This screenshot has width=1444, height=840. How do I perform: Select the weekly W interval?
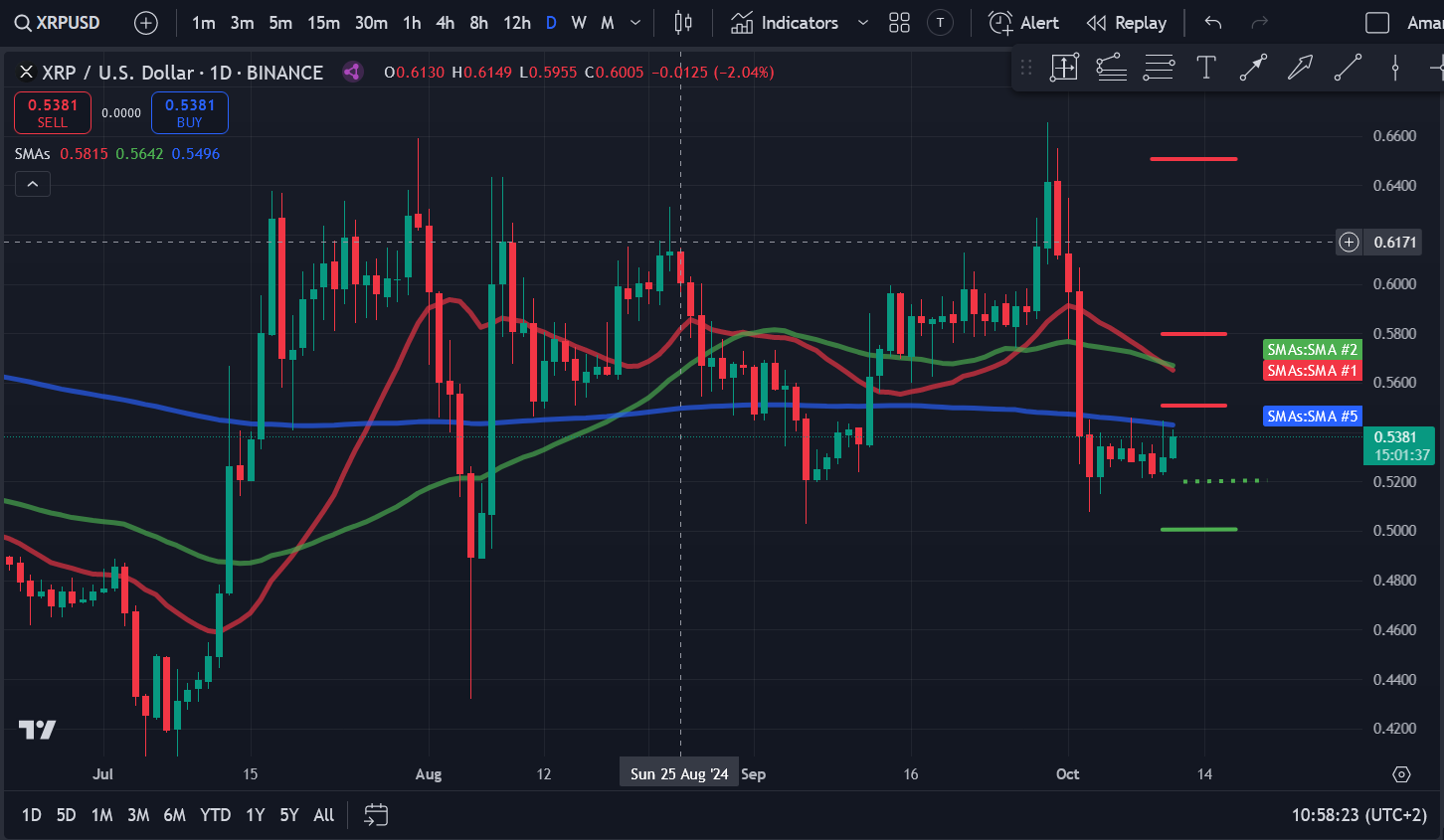point(579,22)
